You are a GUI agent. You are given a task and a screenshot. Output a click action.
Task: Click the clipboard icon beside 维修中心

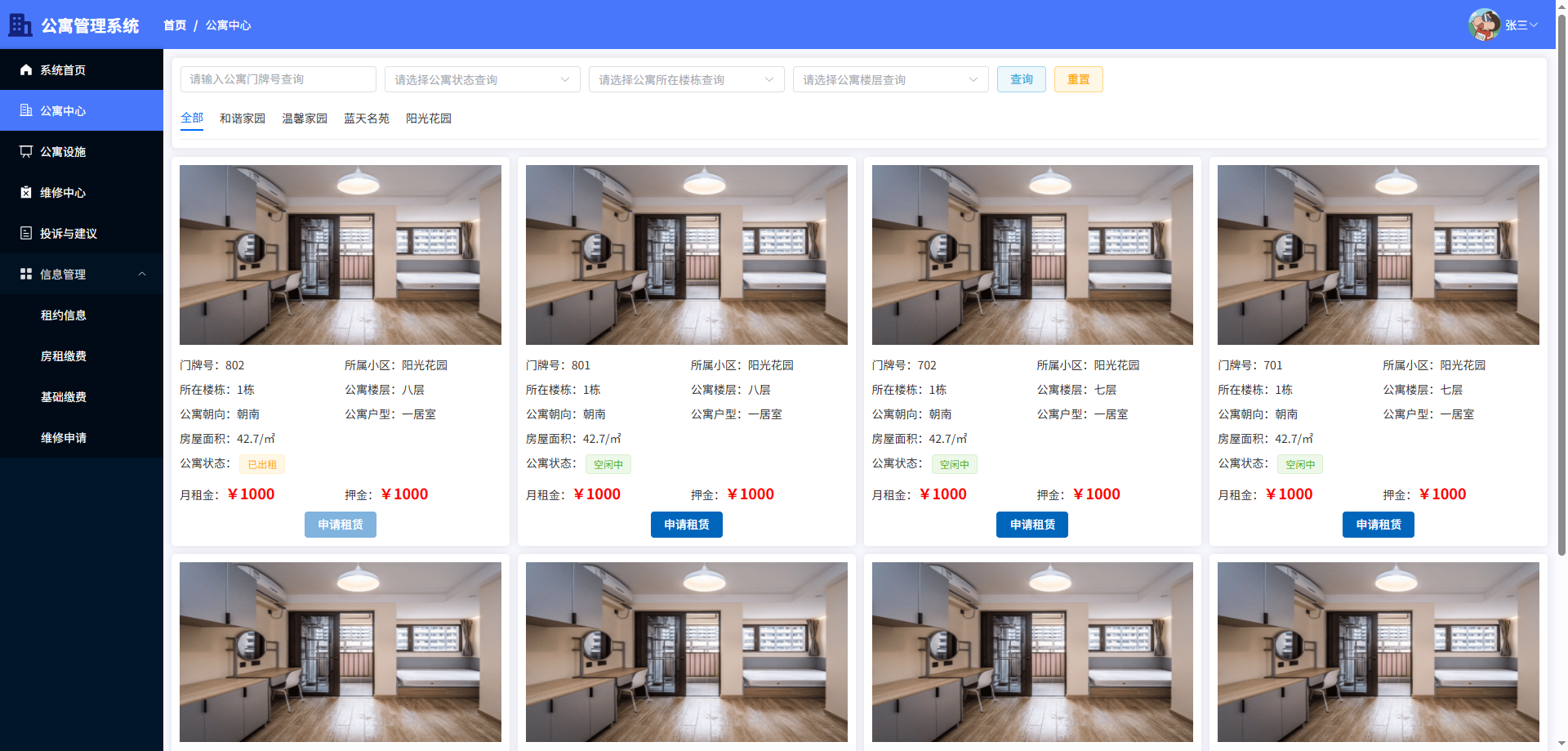point(26,192)
